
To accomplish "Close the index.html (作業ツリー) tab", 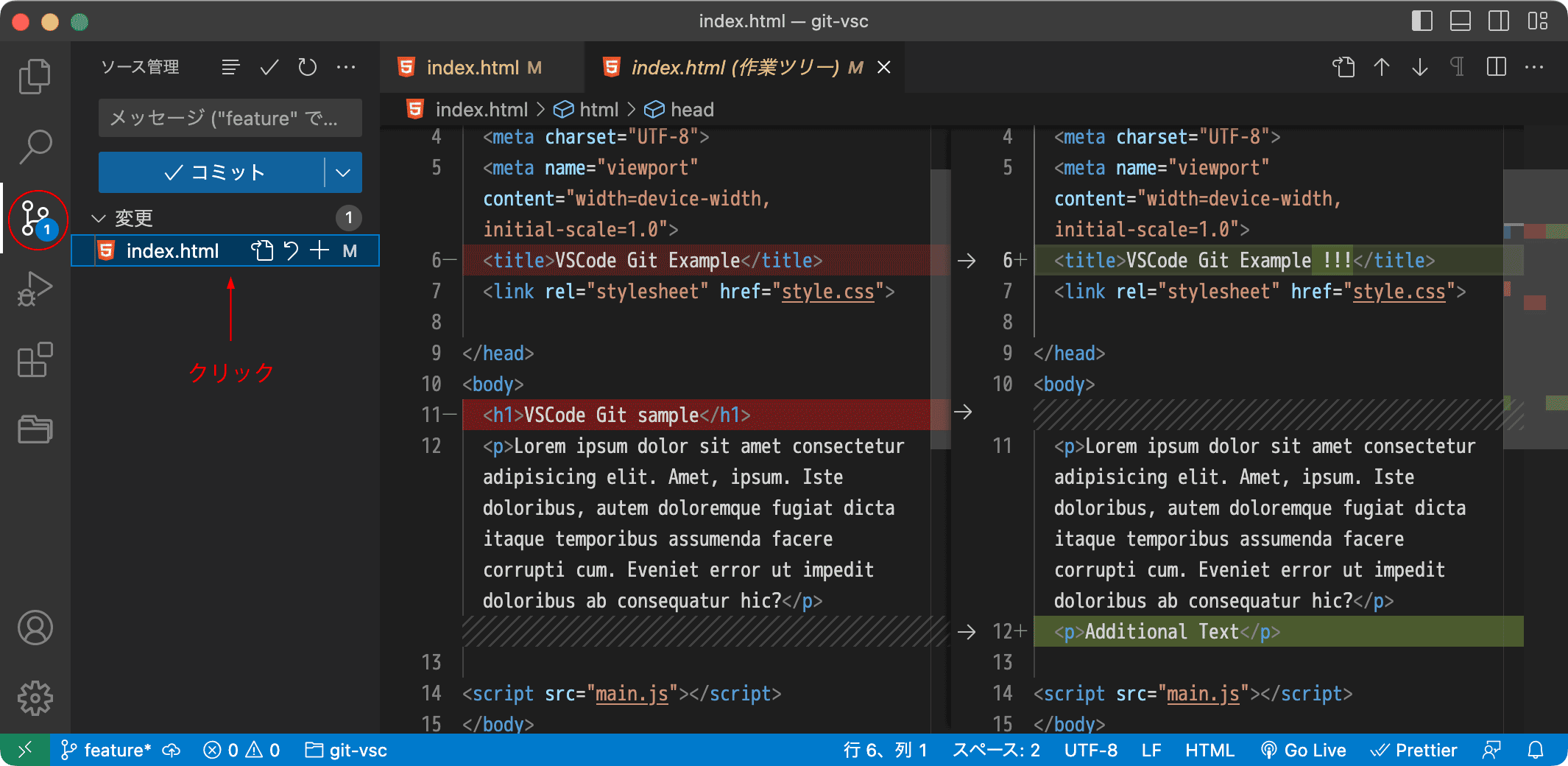I will 884,68.
